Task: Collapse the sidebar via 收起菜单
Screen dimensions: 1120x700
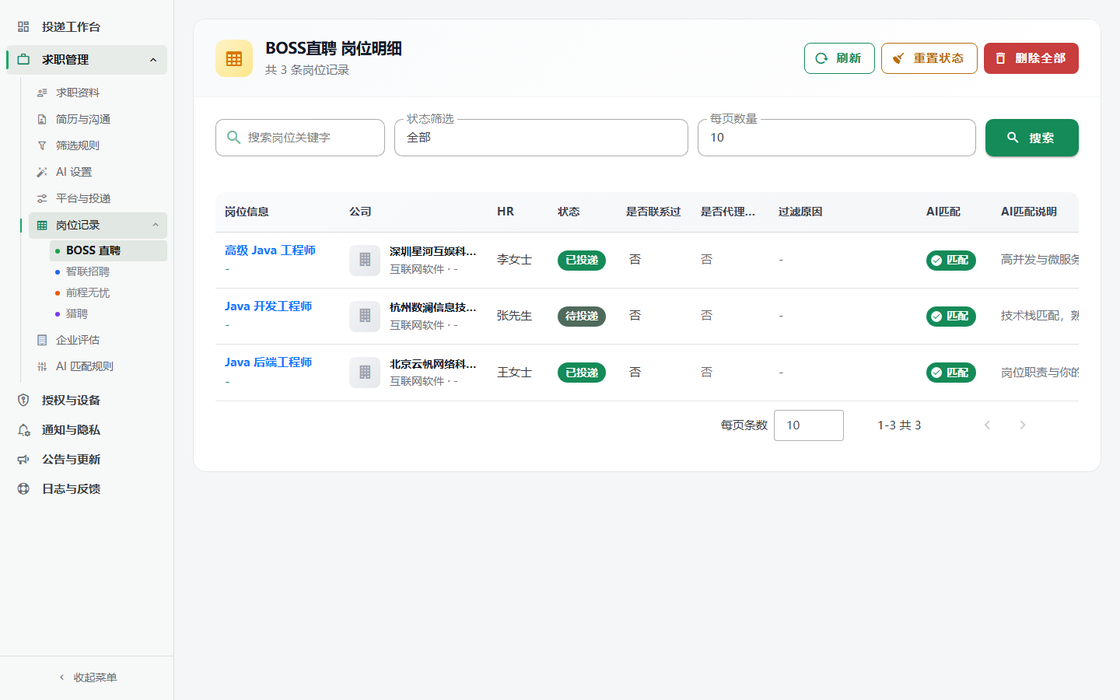Action: [x=87, y=677]
